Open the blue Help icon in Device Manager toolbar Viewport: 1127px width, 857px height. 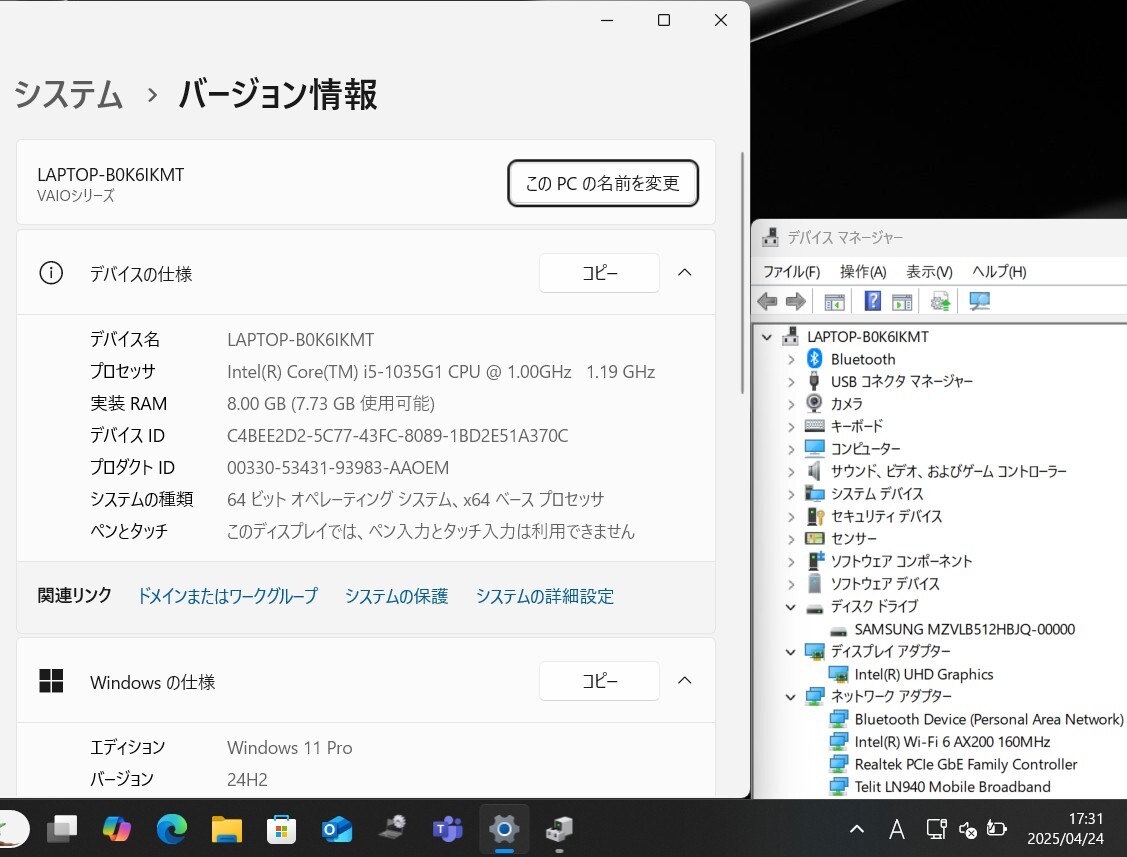(x=873, y=301)
